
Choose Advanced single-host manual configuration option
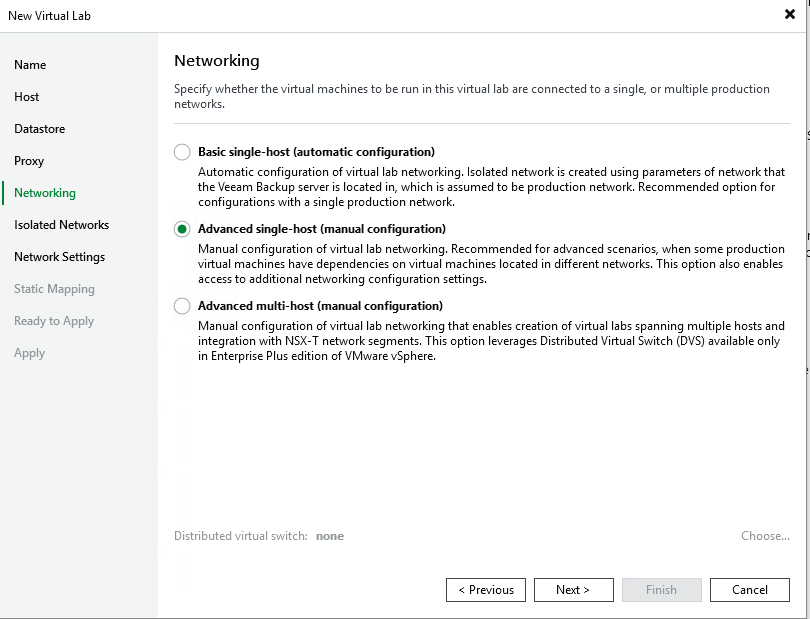182,229
